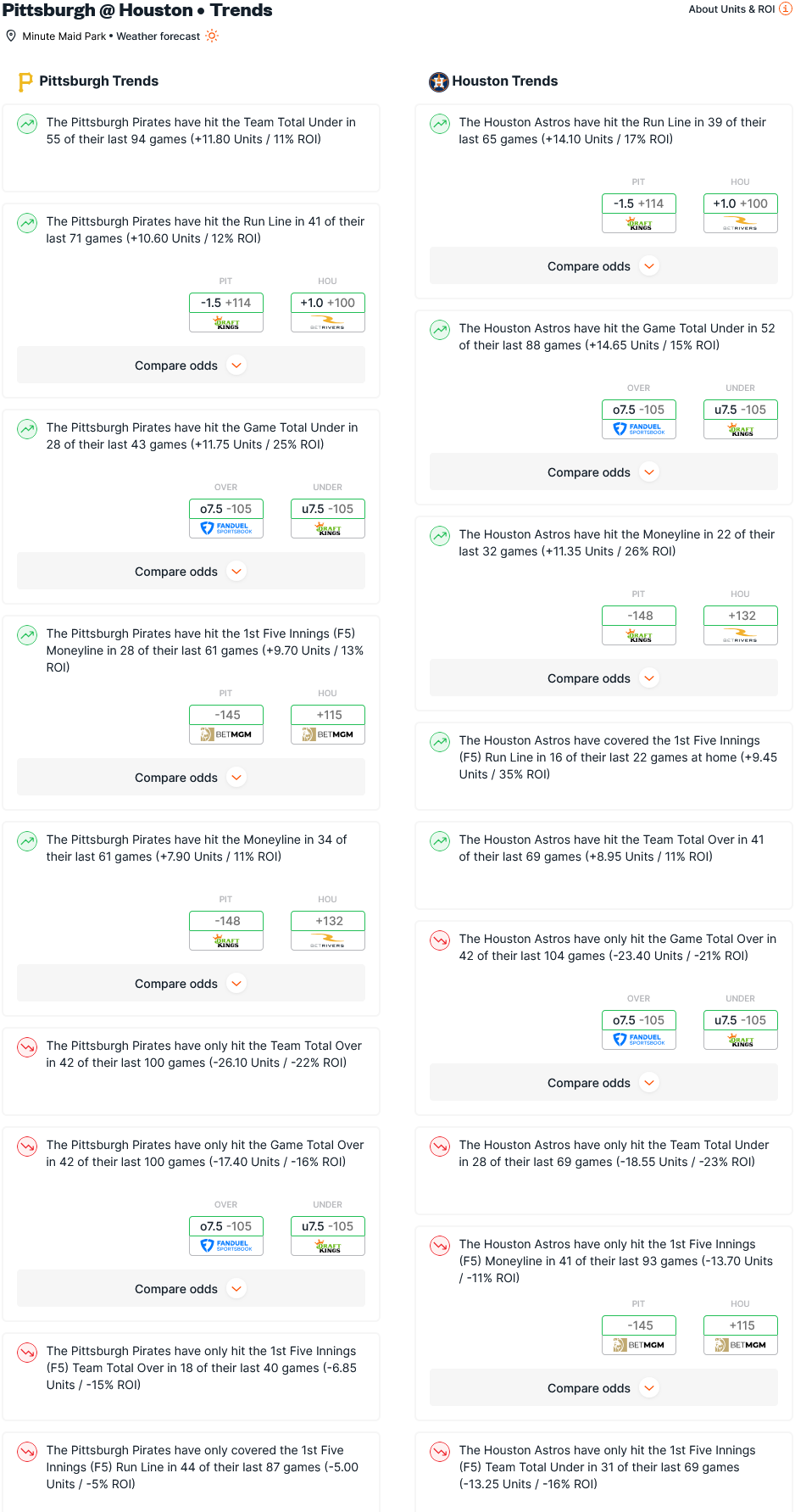Expand Compare odds under Astros Game Total Under
795x1512 pixels.
point(603,472)
